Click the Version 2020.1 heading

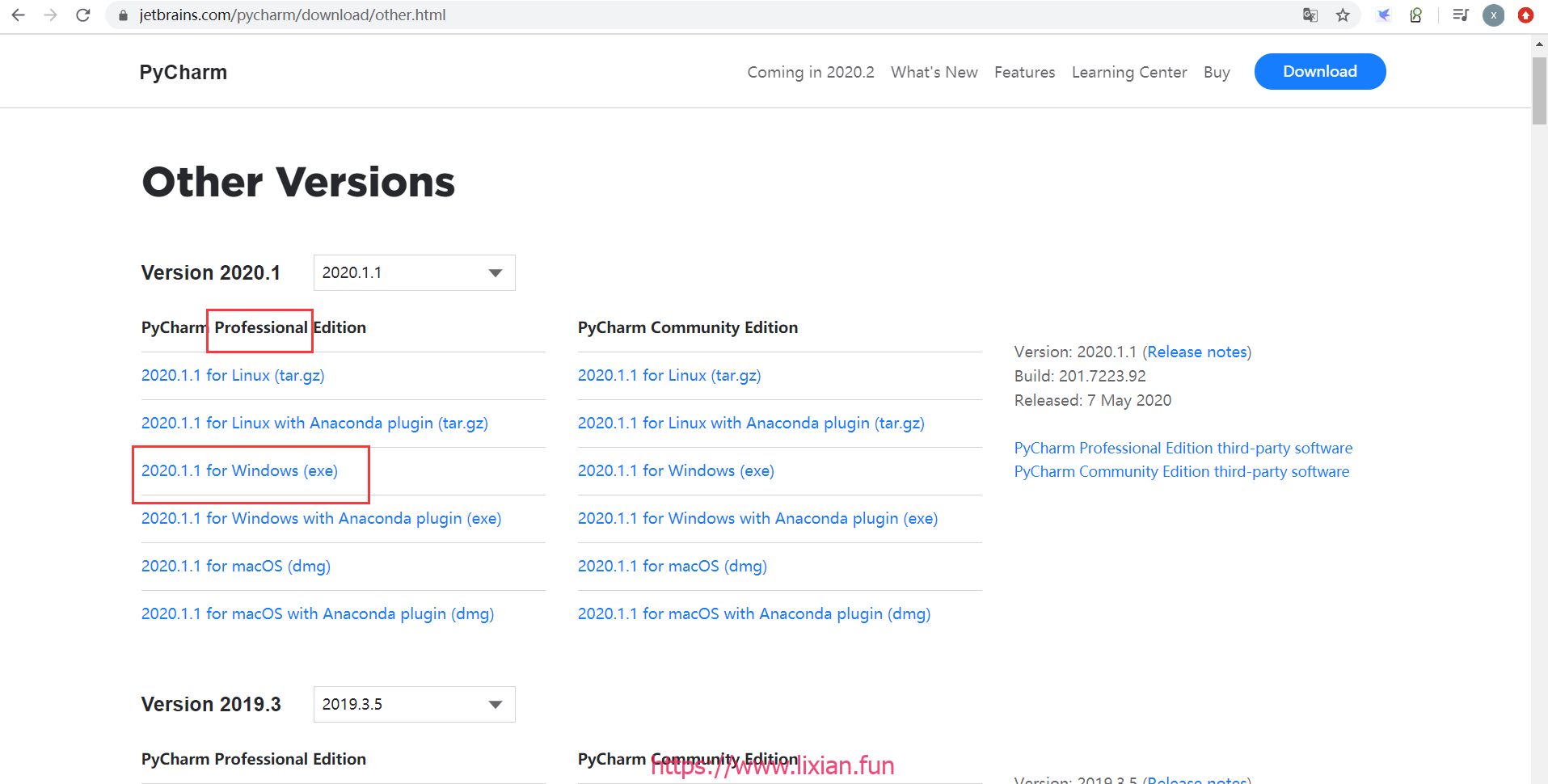211,273
